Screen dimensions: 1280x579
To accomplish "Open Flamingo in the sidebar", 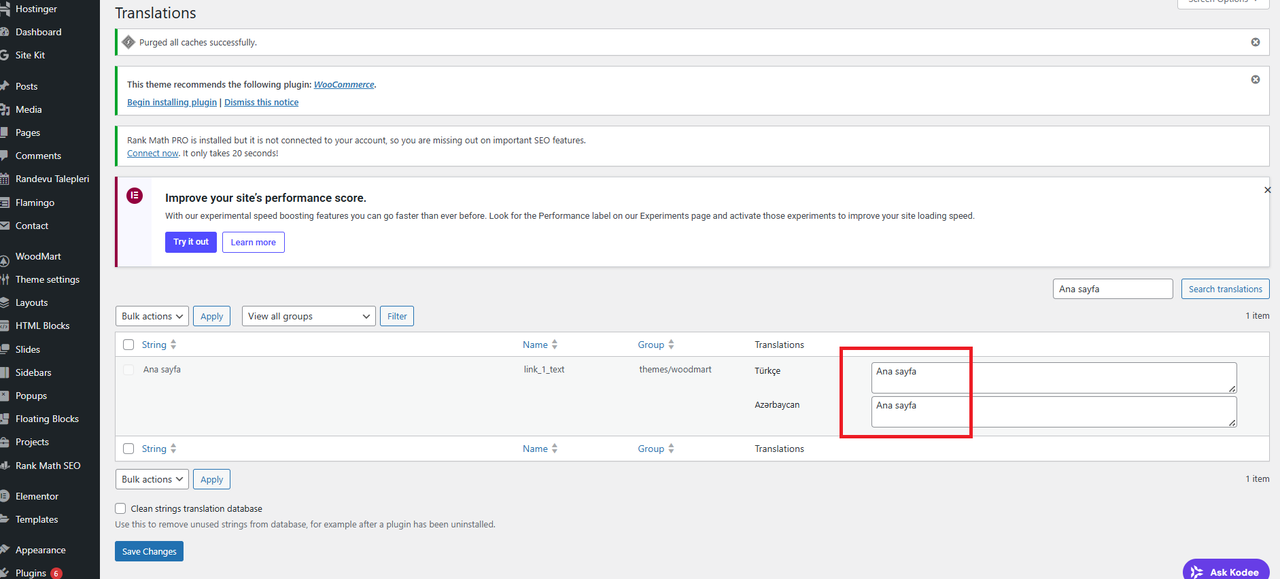I will pos(35,202).
